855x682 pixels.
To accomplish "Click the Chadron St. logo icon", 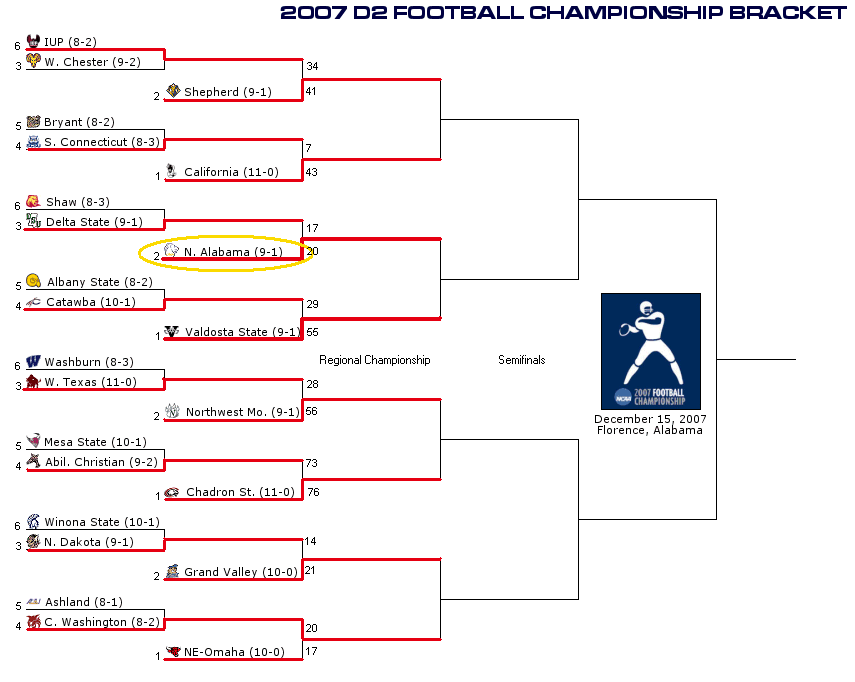I will 172,492.
